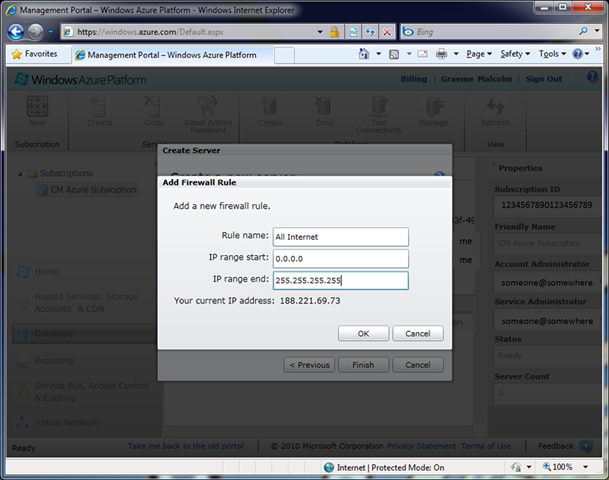The height and width of the screenshot is (480, 609).
Task: Open the search provider dropdown arrow
Action: [597, 30]
